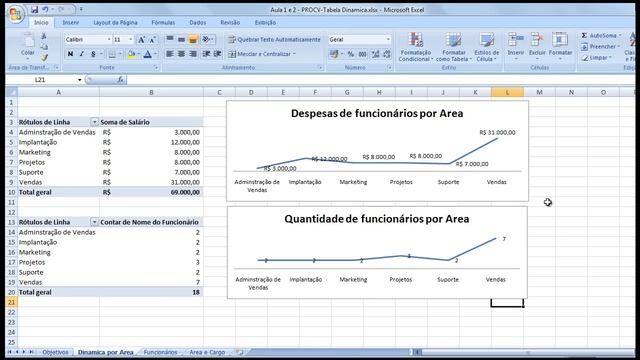Toggle bottom vertical alignment

point(193,39)
